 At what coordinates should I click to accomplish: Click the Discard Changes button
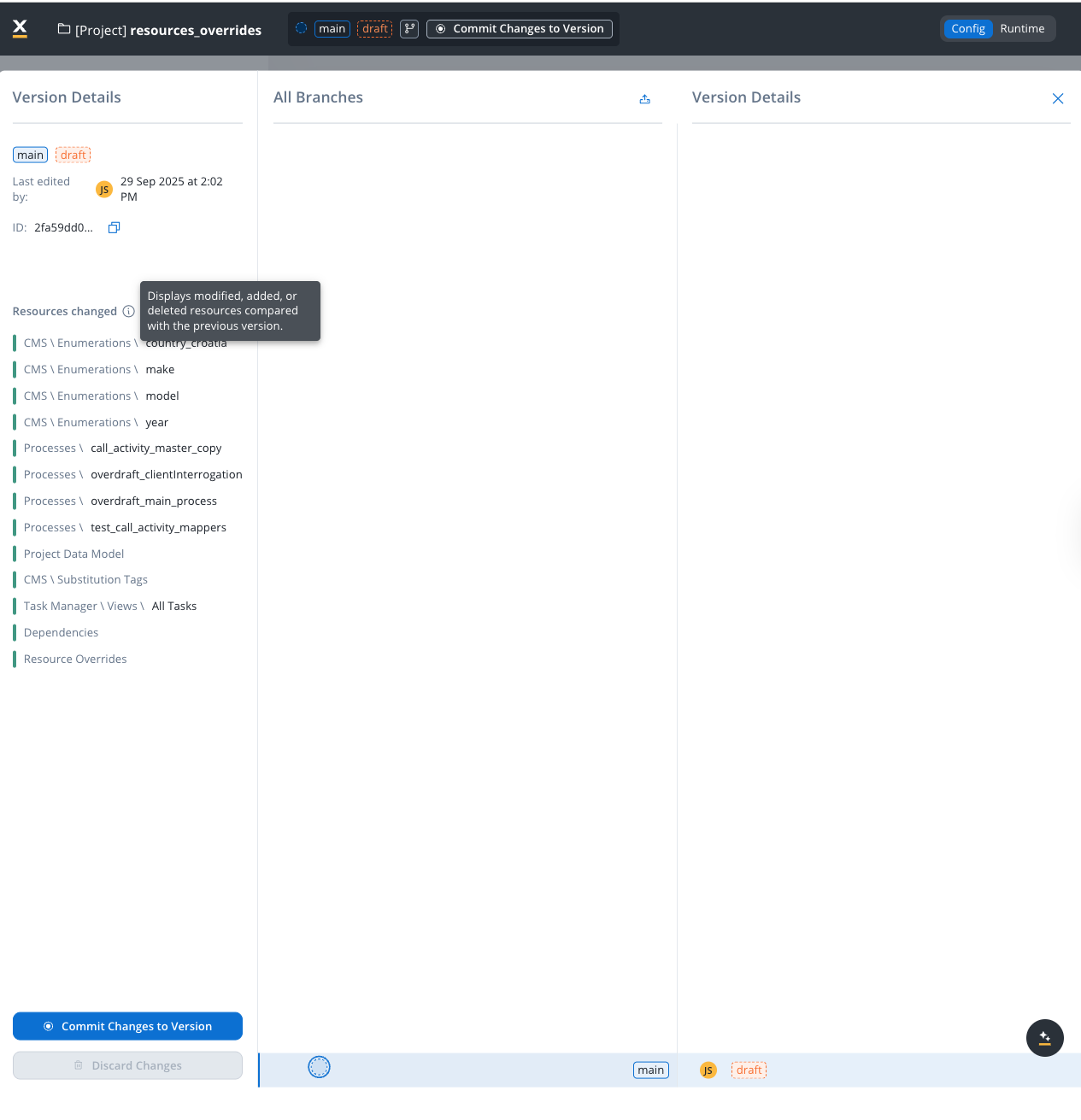(x=127, y=1065)
